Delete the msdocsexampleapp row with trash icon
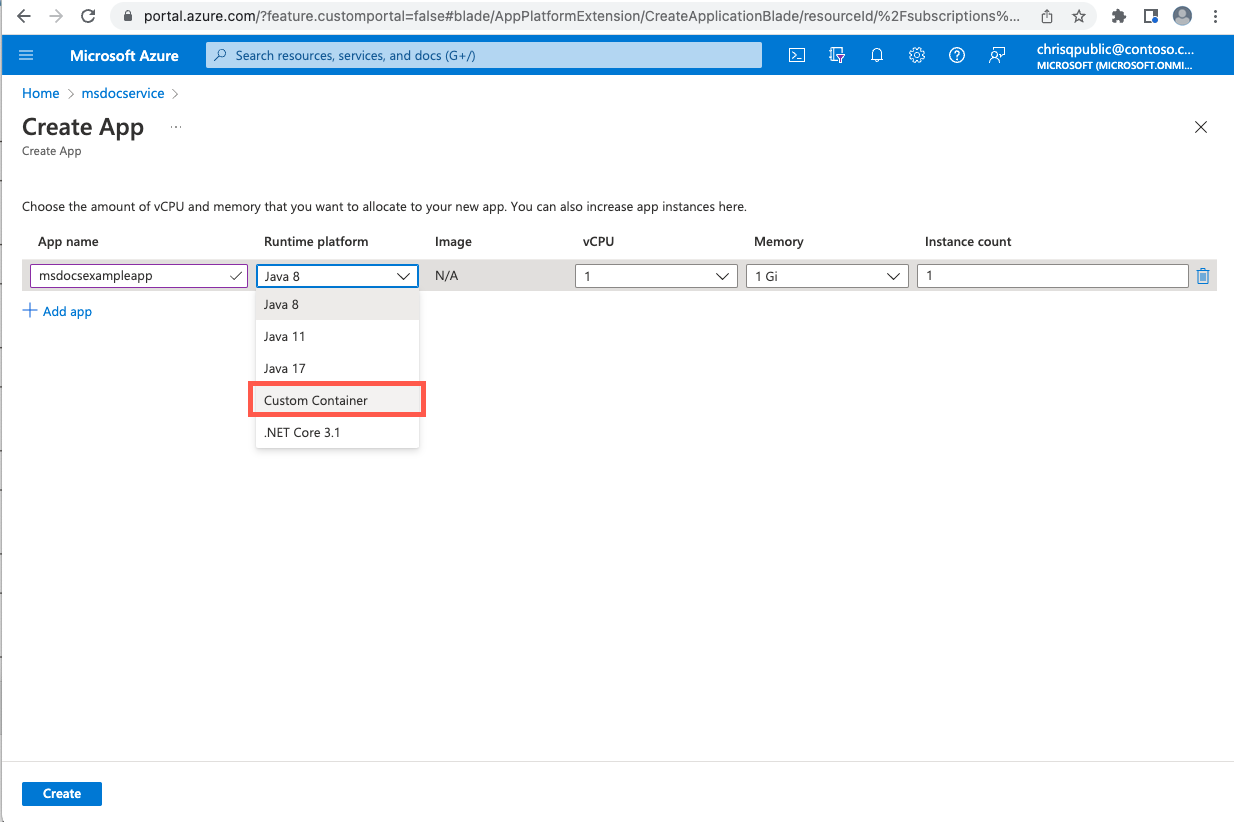The height and width of the screenshot is (822, 1234). (1203, 276)
